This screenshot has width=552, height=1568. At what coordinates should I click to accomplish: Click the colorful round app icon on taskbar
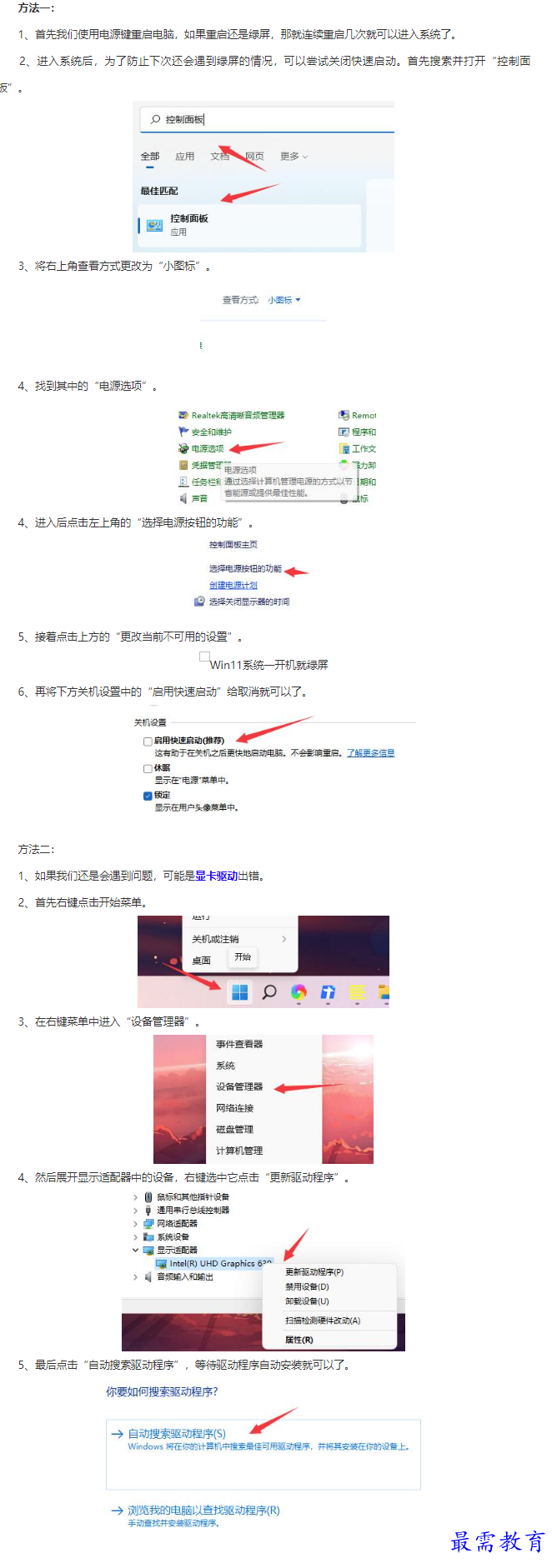(x=299, y=991)
